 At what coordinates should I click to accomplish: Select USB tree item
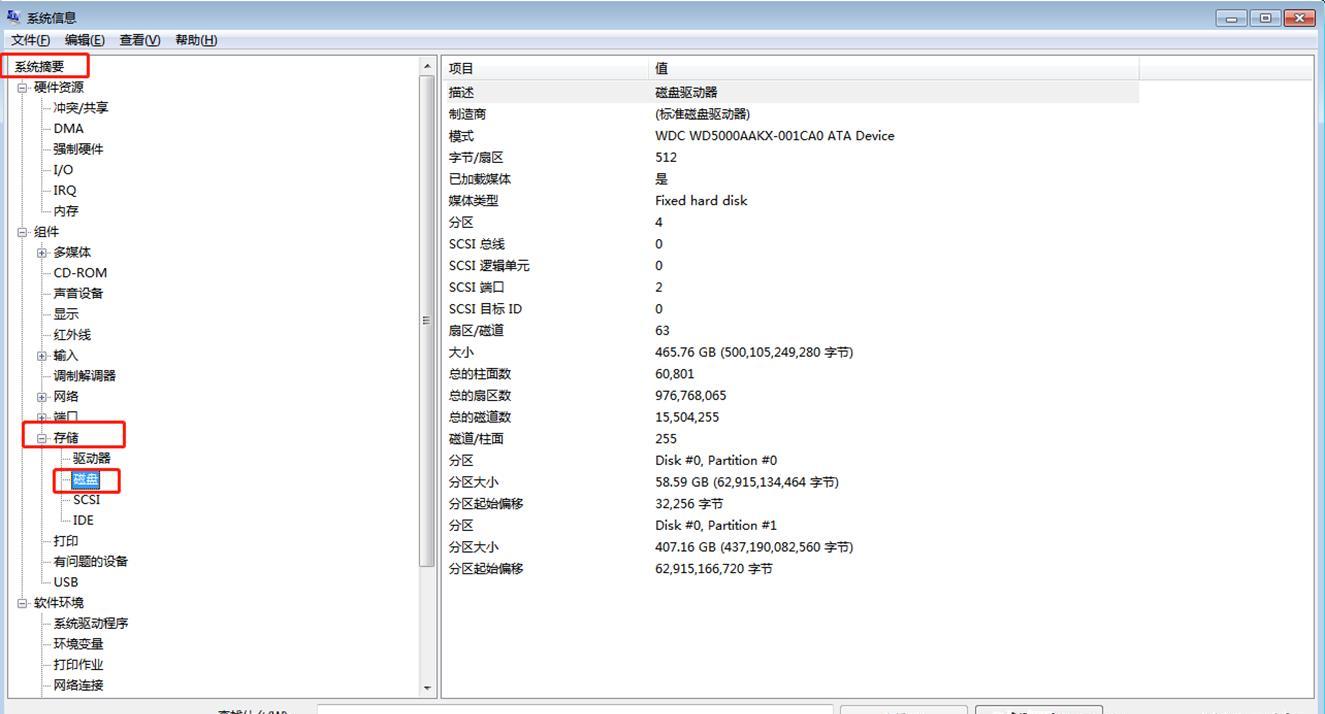pyautogui.click(x=66, y=582)
